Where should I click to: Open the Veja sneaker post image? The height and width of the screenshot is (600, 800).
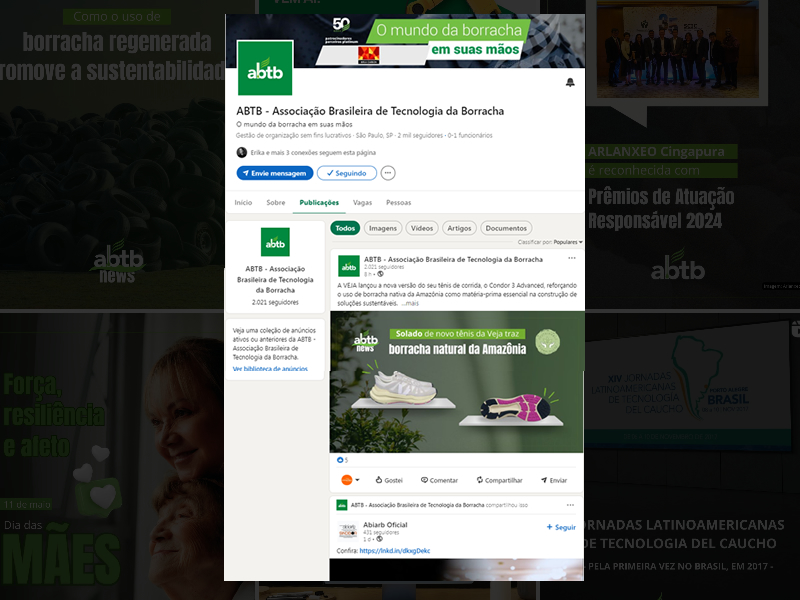point(457,383)
